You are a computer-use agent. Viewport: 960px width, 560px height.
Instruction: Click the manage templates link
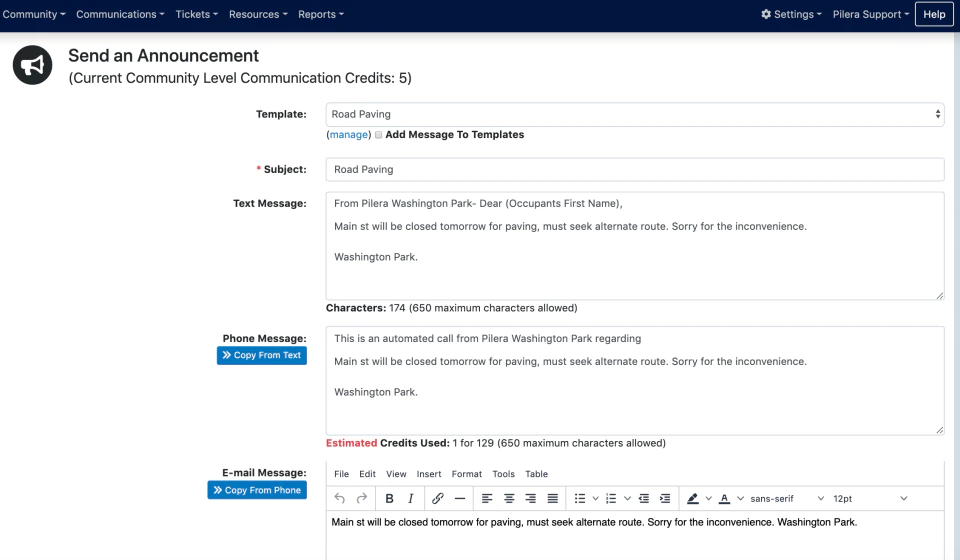348,135
